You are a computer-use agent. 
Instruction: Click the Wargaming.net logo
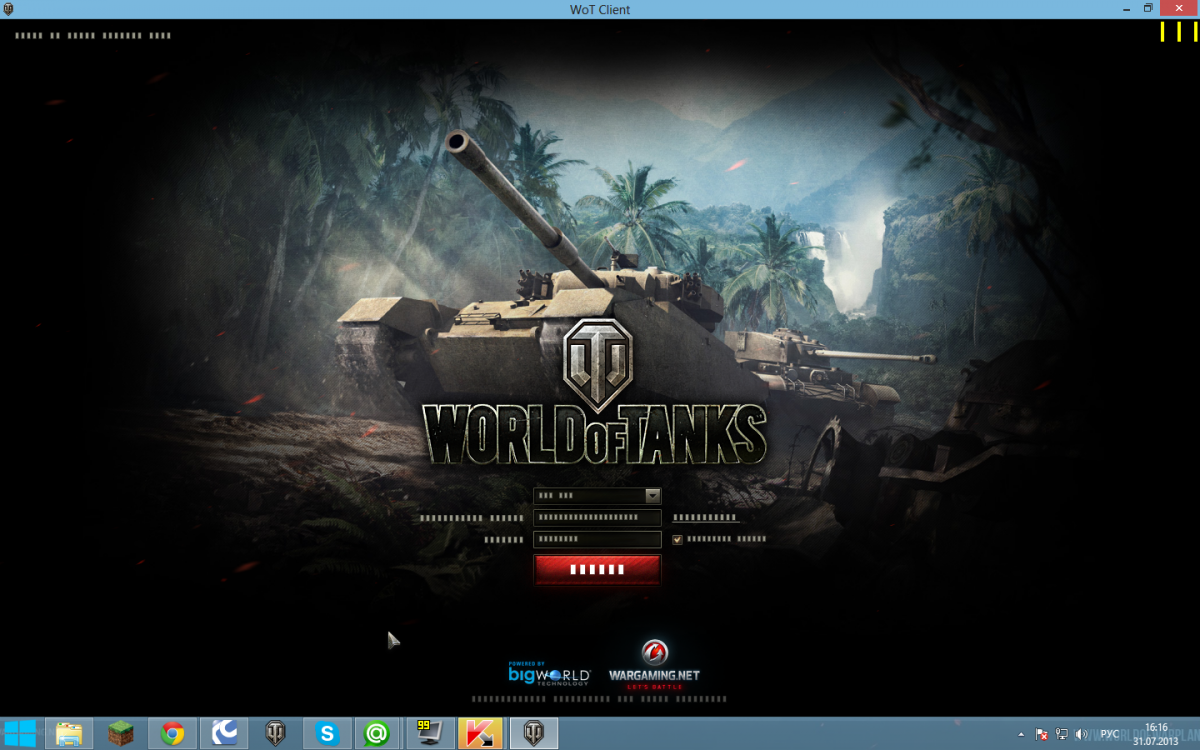coord(655,667)
